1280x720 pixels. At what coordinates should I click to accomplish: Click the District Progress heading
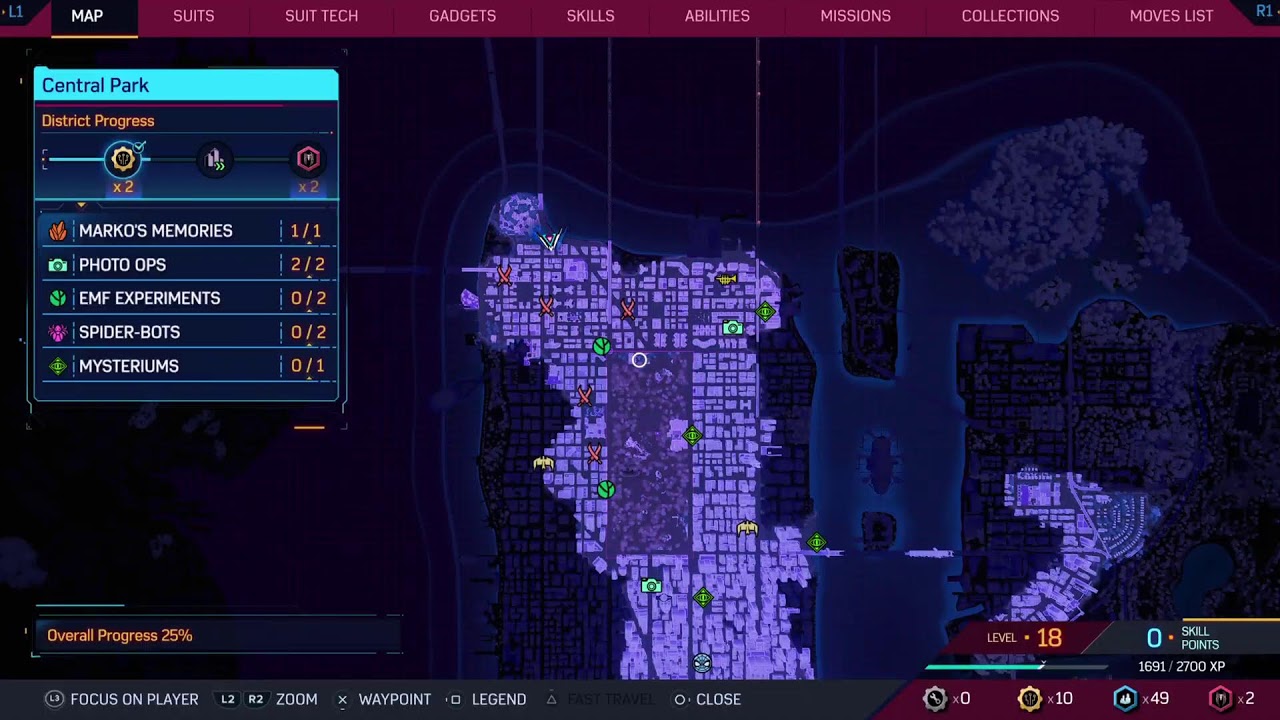pos(98,121)
